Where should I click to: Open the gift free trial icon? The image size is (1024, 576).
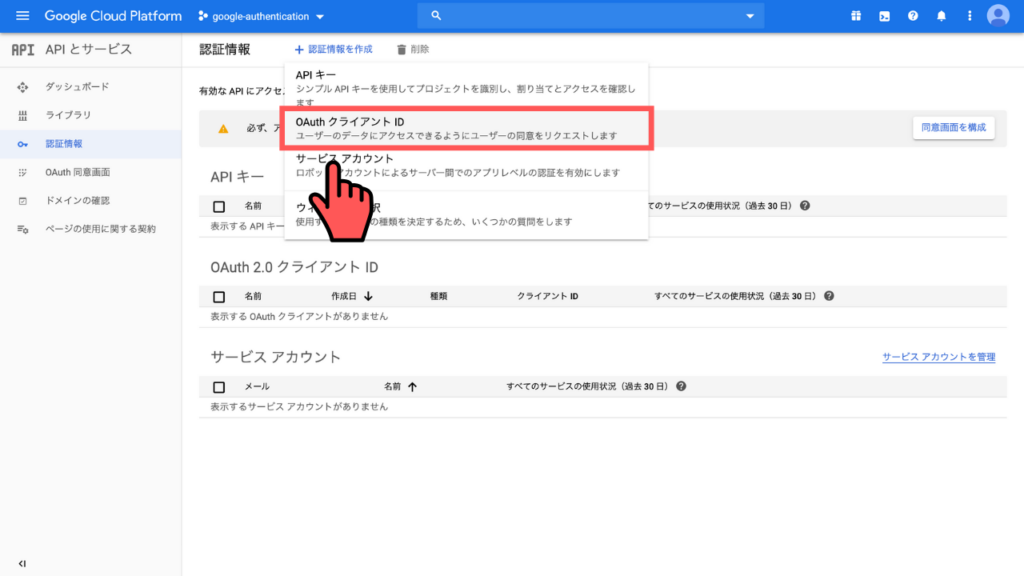pos(856,16)
